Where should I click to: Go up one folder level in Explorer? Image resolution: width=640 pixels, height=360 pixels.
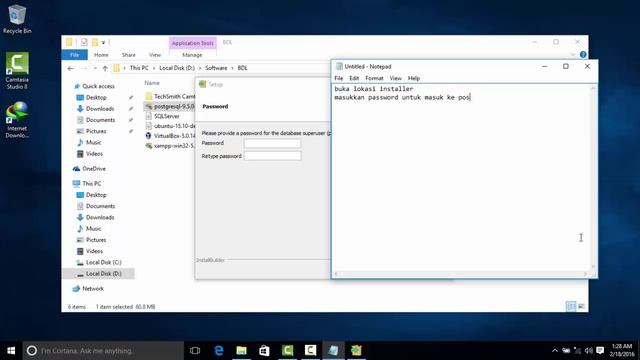[x=105, y=68]
